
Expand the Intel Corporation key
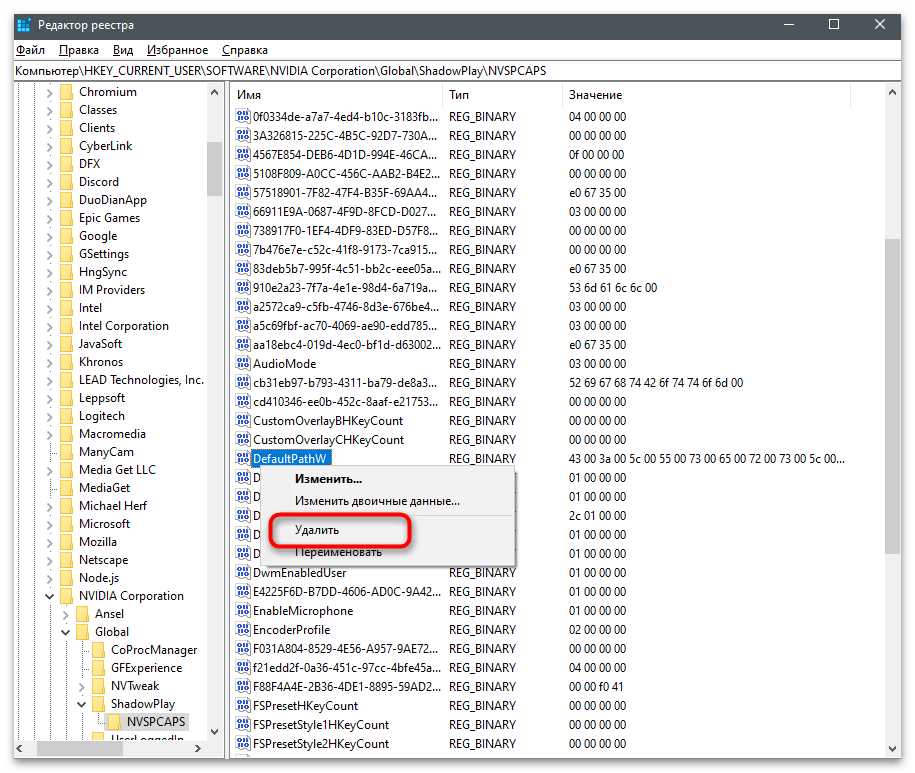50,326
